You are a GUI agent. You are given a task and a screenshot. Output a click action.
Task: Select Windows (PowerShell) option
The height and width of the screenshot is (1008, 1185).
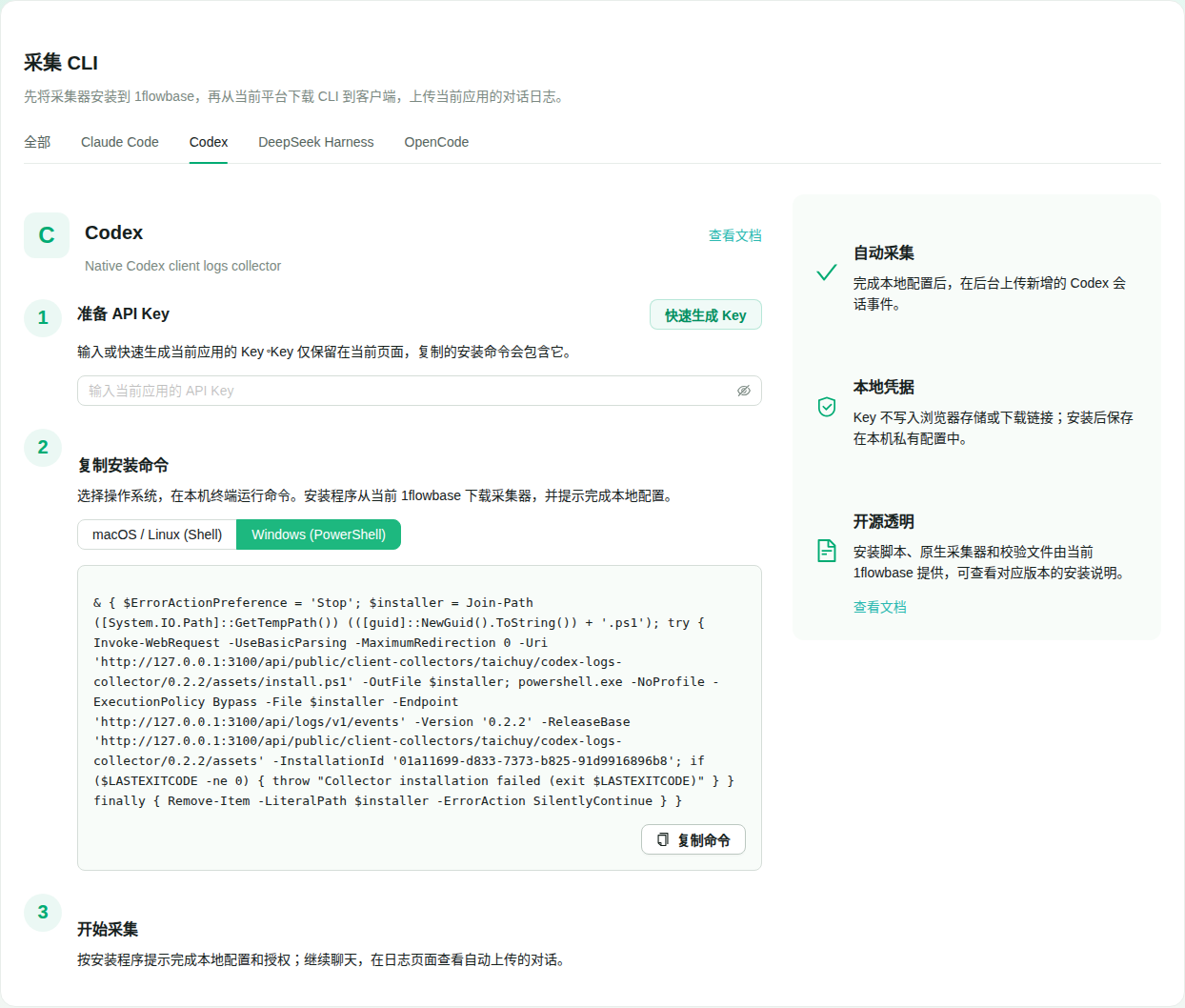[x=318, y=534]
